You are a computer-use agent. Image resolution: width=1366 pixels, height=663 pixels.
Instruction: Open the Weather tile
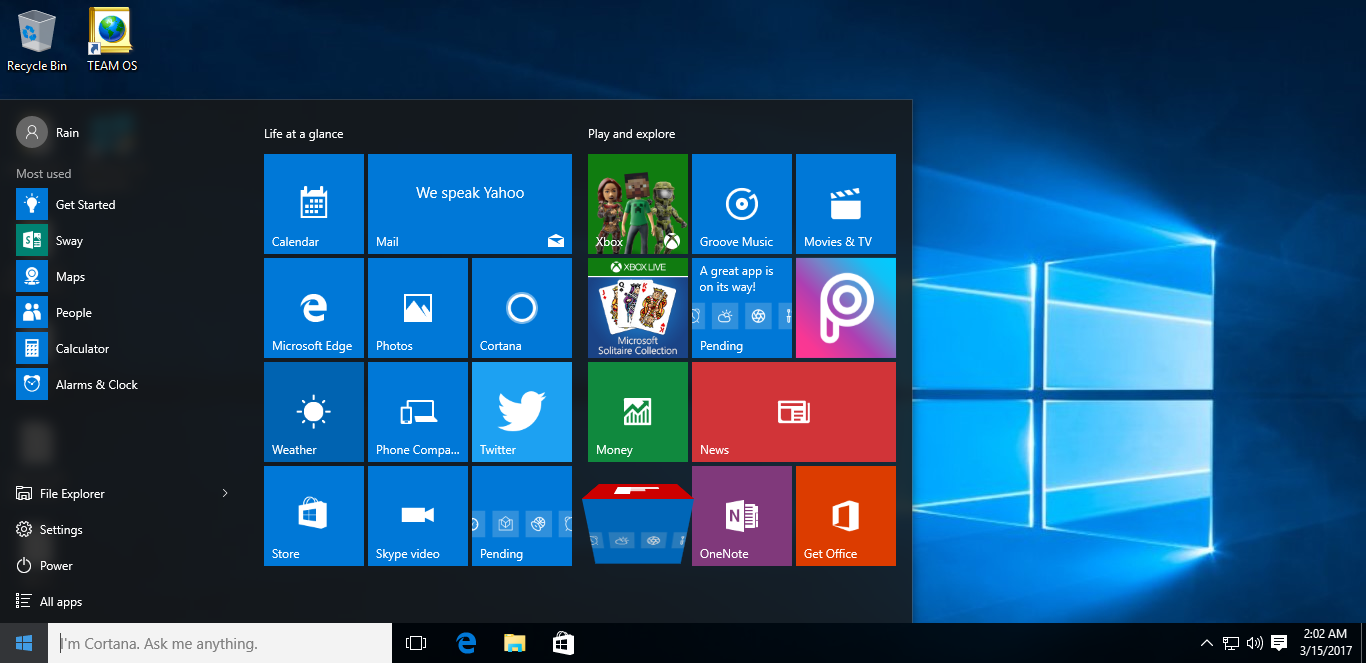[314, 412]
